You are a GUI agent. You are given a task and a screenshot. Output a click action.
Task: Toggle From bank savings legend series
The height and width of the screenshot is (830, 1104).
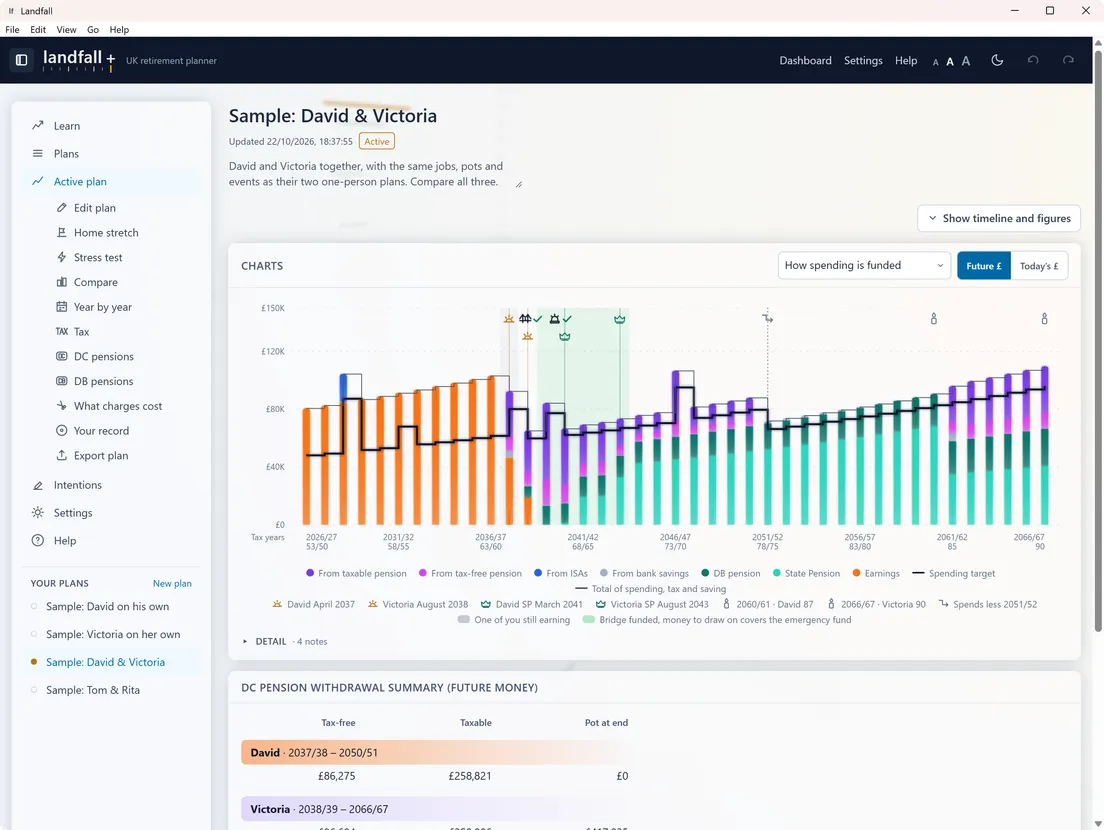pos(644,573)
